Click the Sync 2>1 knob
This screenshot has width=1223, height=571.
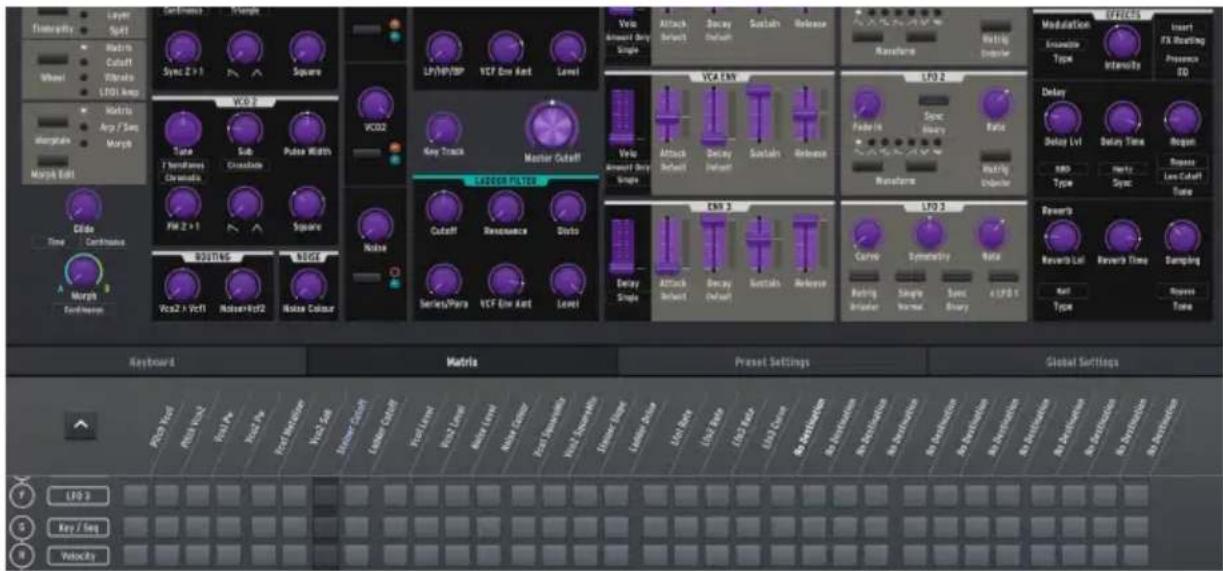[x=182, y=47]
